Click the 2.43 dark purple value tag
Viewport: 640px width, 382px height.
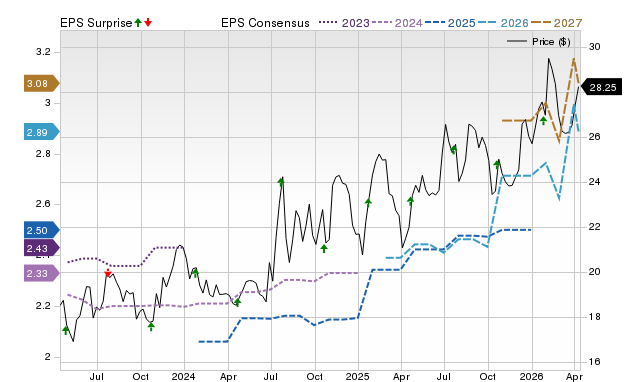[42, 248]
